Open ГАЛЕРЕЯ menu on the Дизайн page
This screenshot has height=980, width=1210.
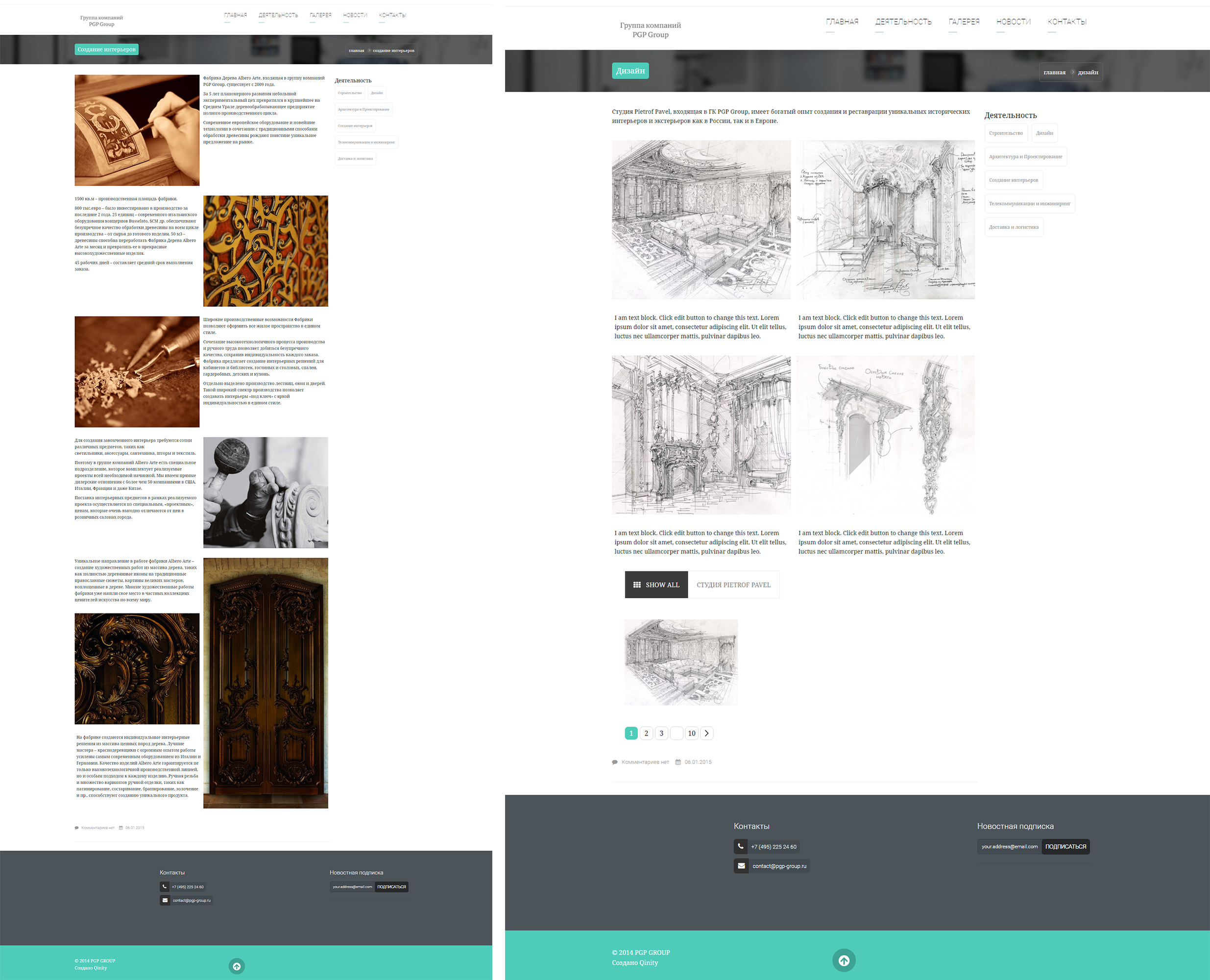point(964,22)
